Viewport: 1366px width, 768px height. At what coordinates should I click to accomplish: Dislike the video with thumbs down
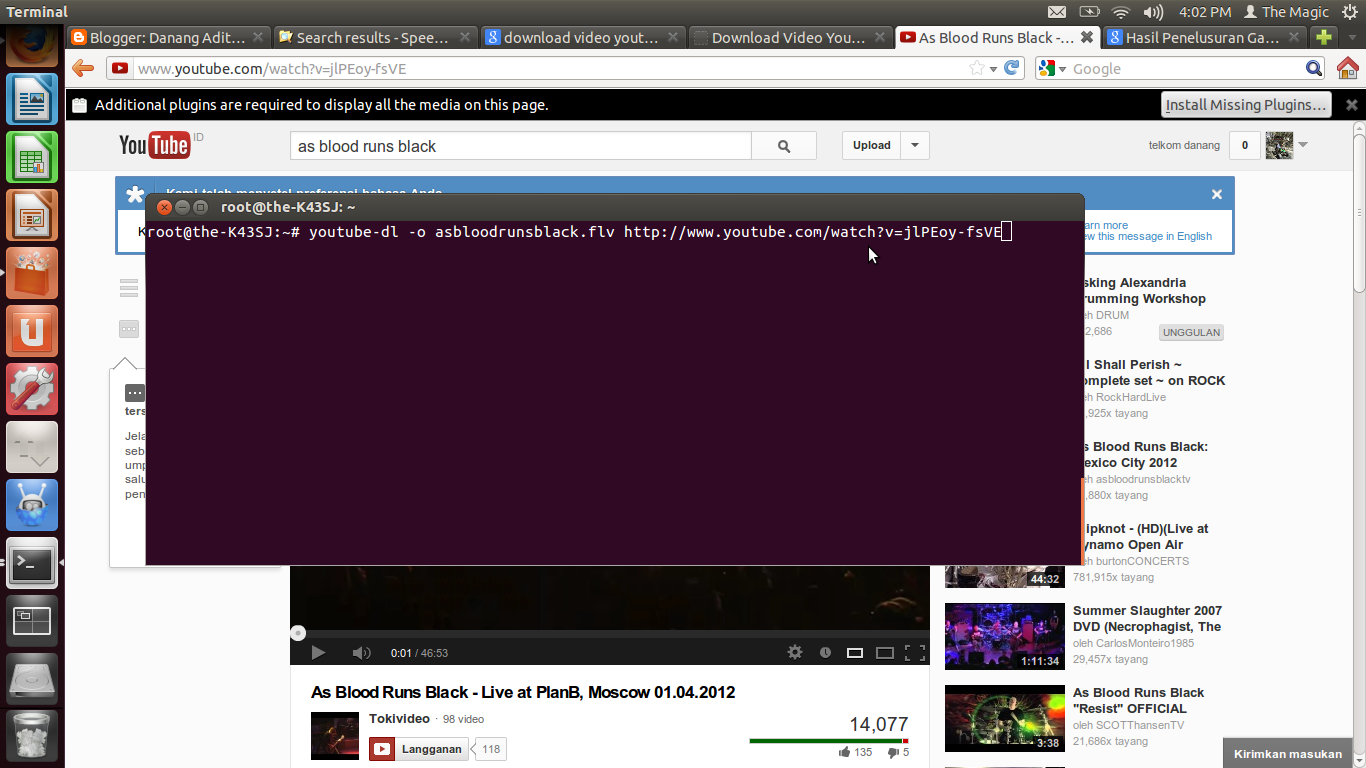click(893, 752)
